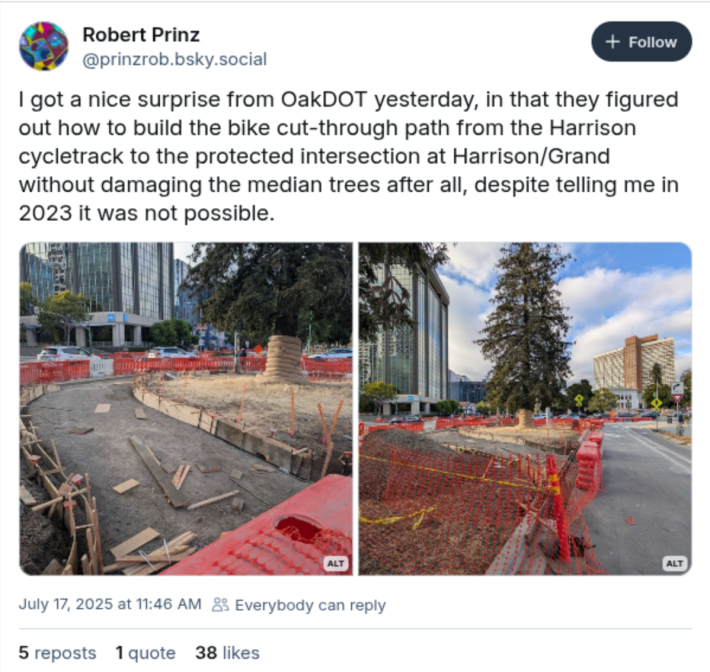Open the @prinzrob.bsky.social handle link
The width and height of the screenshot is (710, 672).
174,59
